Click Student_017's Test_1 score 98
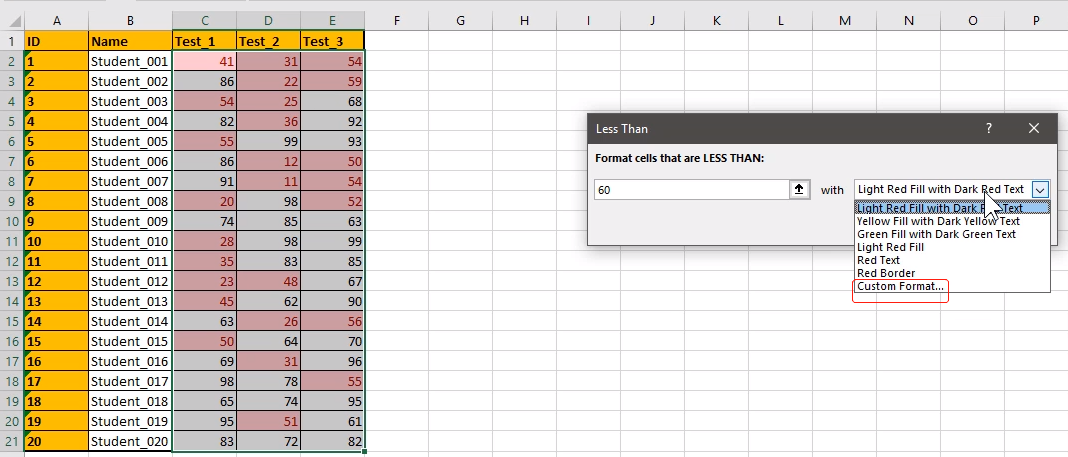The image size is (1068, 457). coord(204,381)
